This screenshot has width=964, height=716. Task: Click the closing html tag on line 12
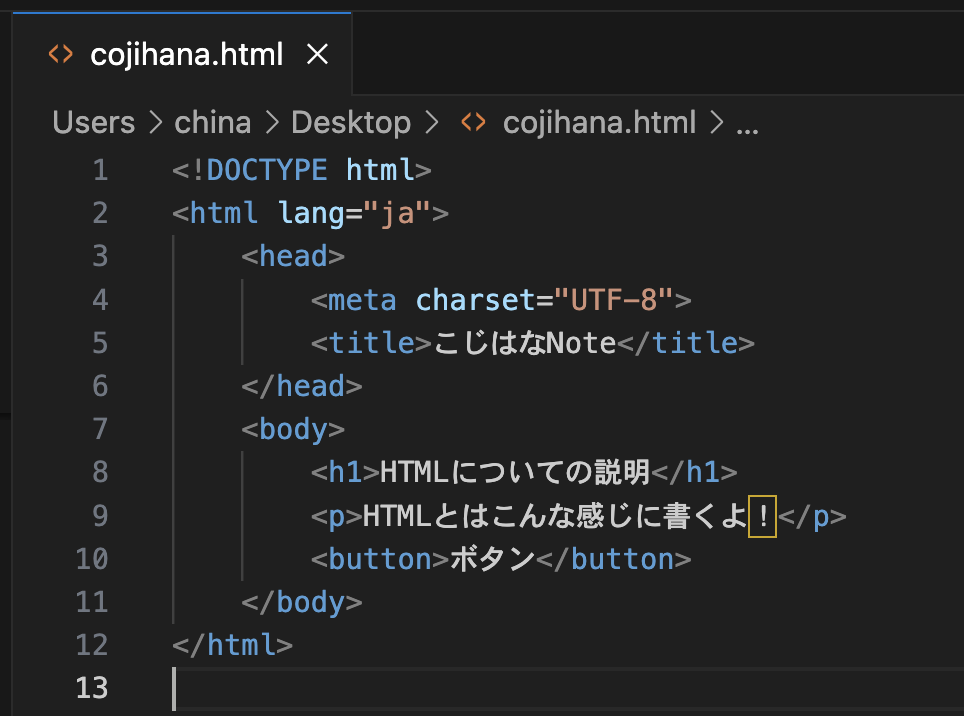(x=232, y=645)
